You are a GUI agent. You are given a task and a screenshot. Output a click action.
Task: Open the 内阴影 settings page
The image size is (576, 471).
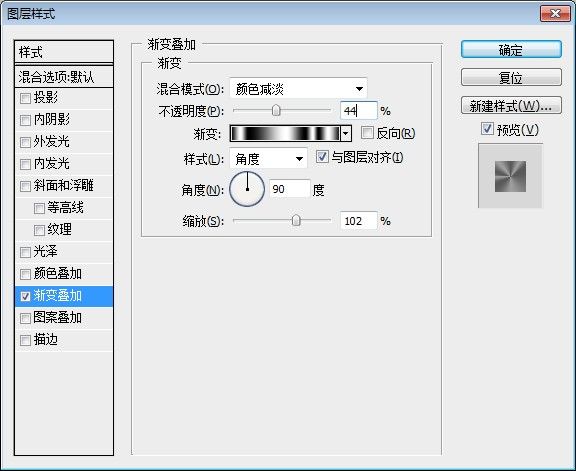[x=52, y=120]
